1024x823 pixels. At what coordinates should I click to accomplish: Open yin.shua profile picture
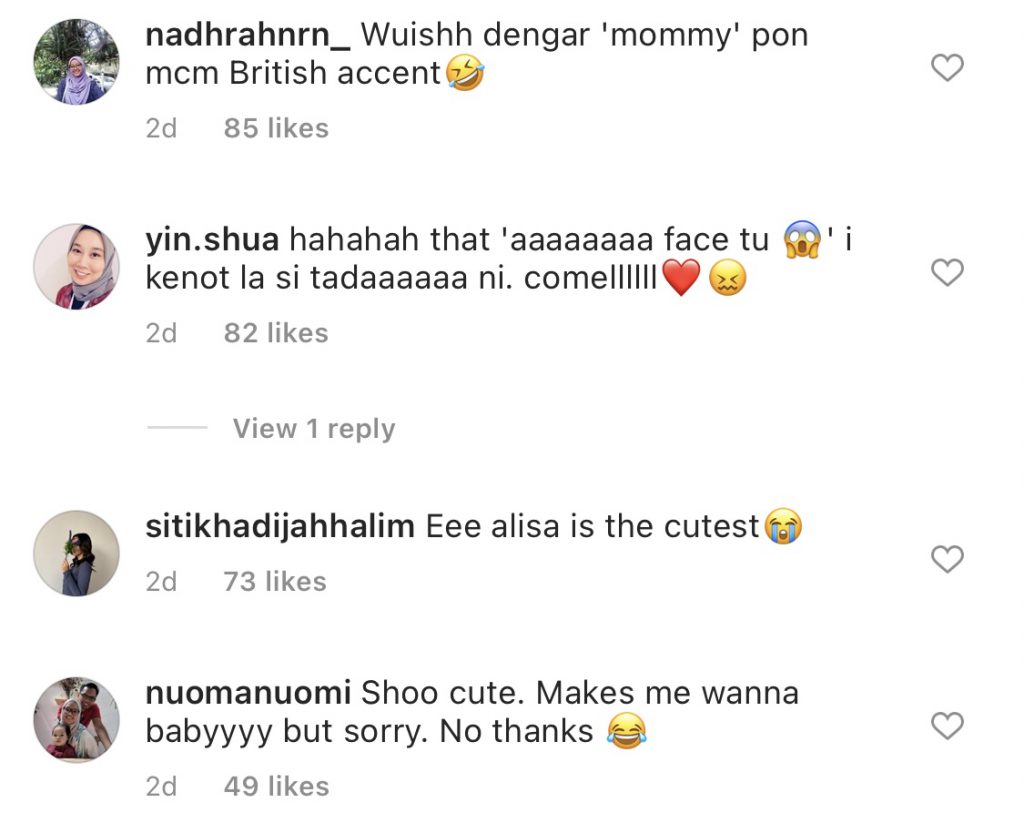[76, 266]
